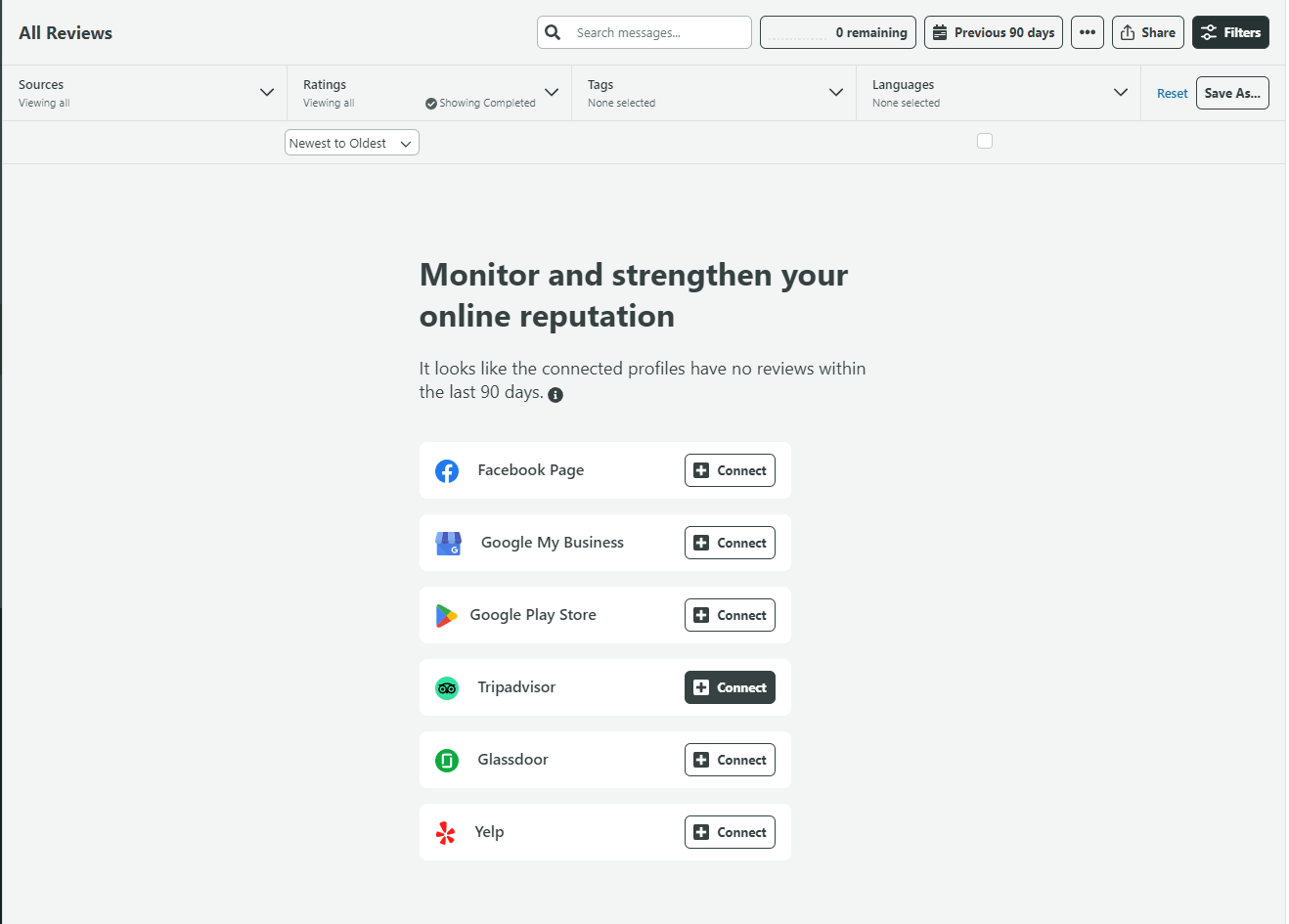Click the info icon after '90 days'

click(x=556, y=395)
